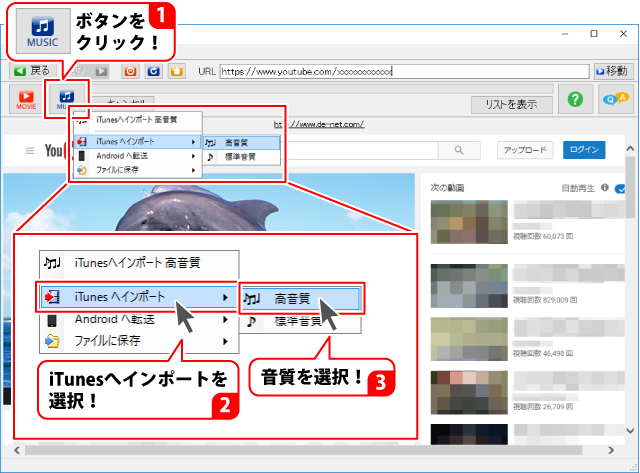Viewport: 640px width, 473px height.
Task: Click the gray forward arrow button
Action: (101, 71)
